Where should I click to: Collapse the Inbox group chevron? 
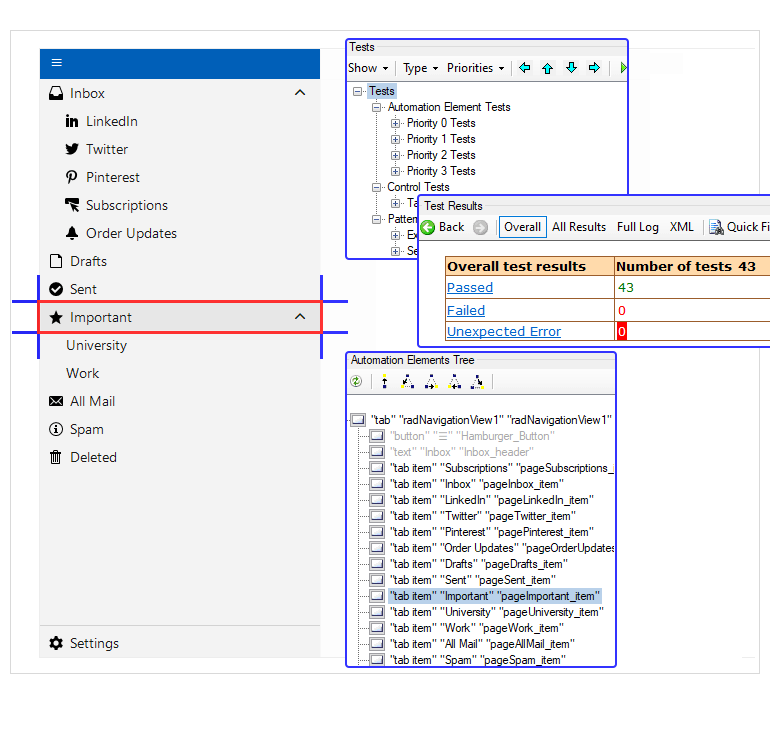pos(300,93)
